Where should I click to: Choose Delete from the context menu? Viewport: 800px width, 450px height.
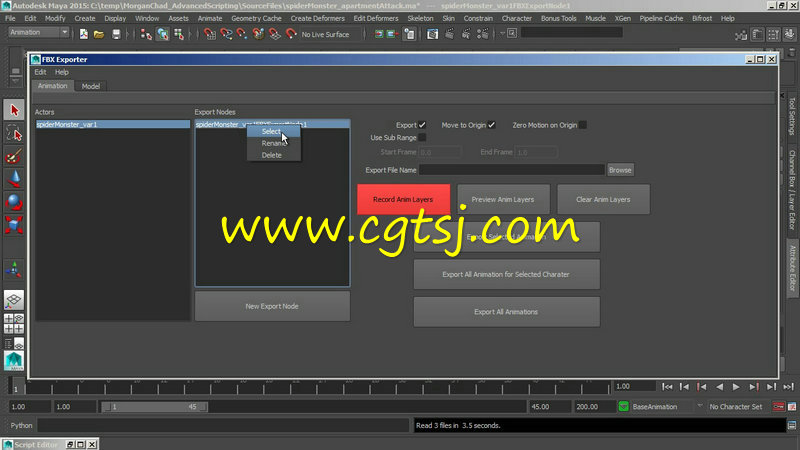[273, 155]
